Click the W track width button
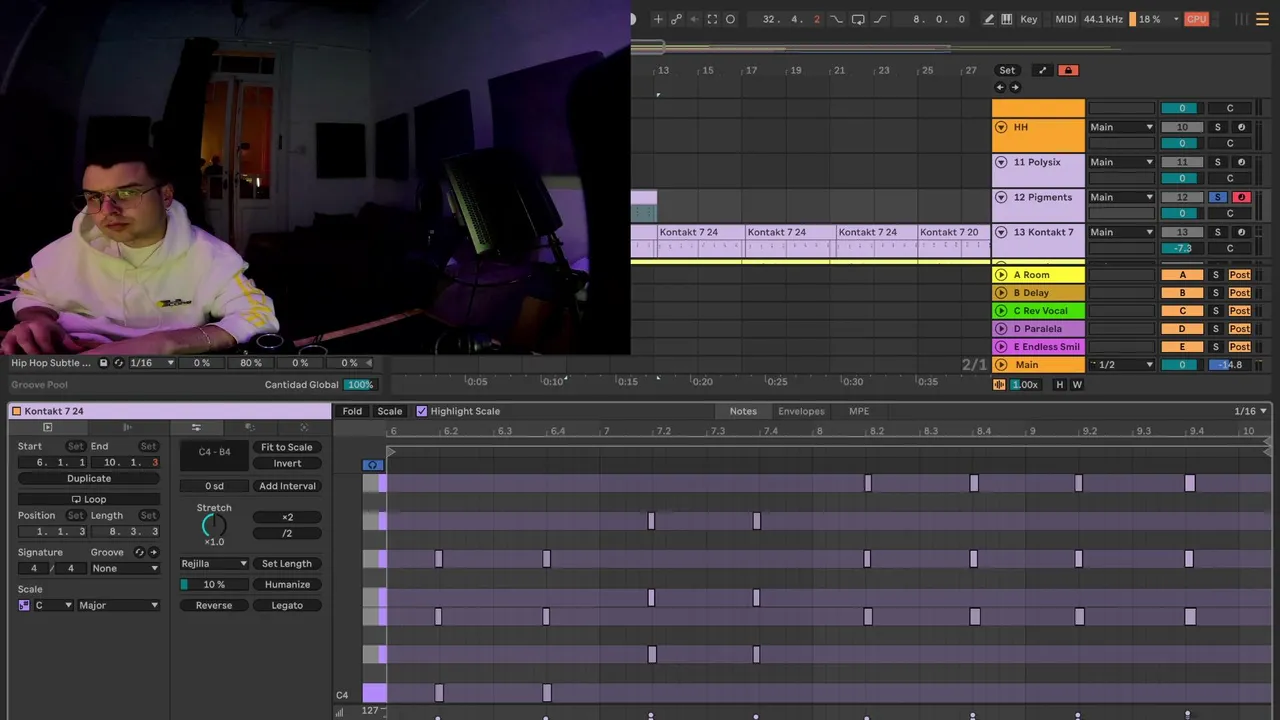Screen dimensions: 1280x720 tap(1077, 385)
